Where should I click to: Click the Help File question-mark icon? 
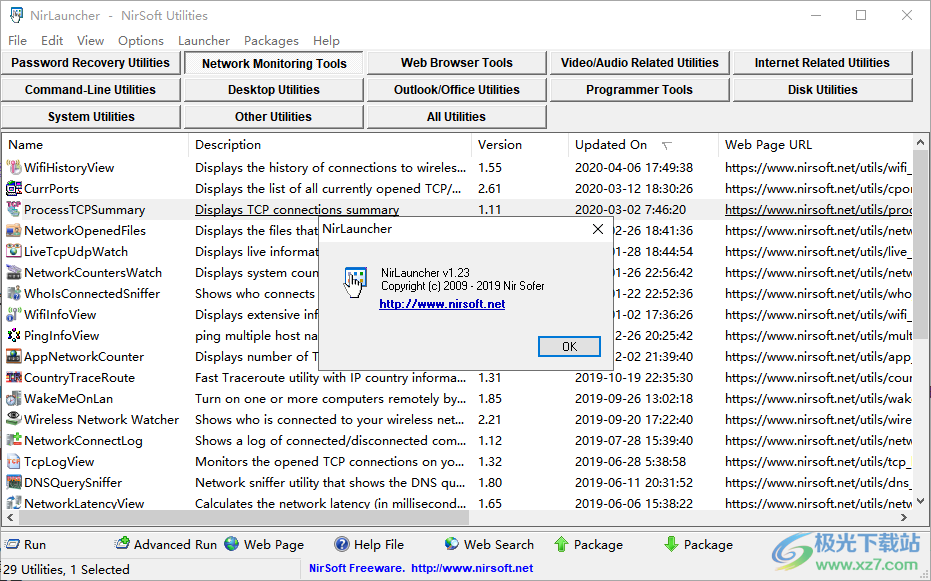(x=341, y=544)
